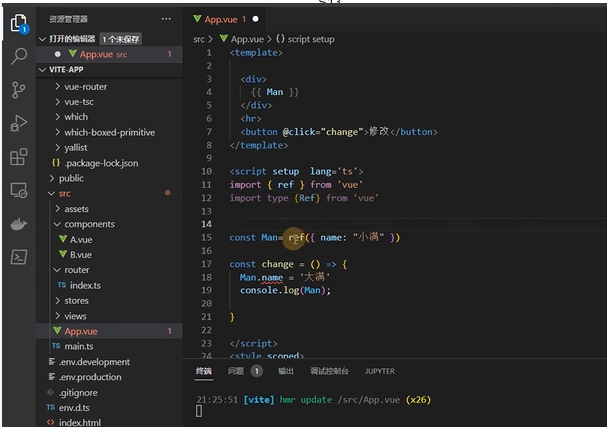Image resolution: width=607 pixels, height=427 pixels.
Task: Collapse the src folder
Action: pos(51,193)
